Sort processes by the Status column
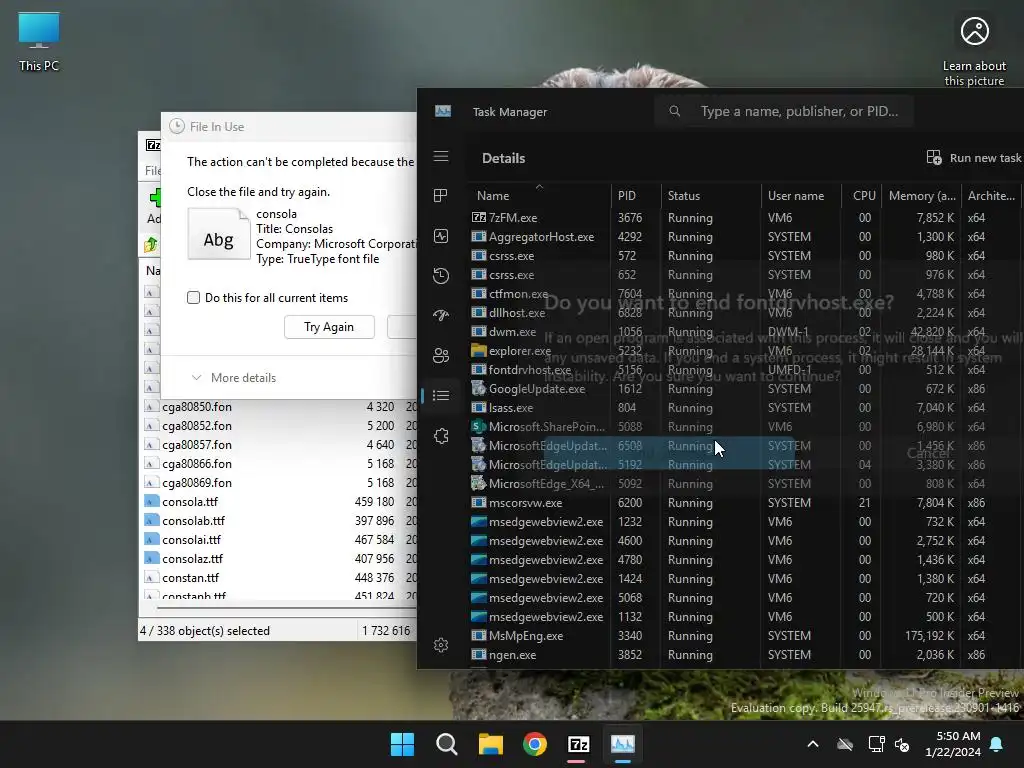Screen dimensions: 1024x768 point(711,195)
